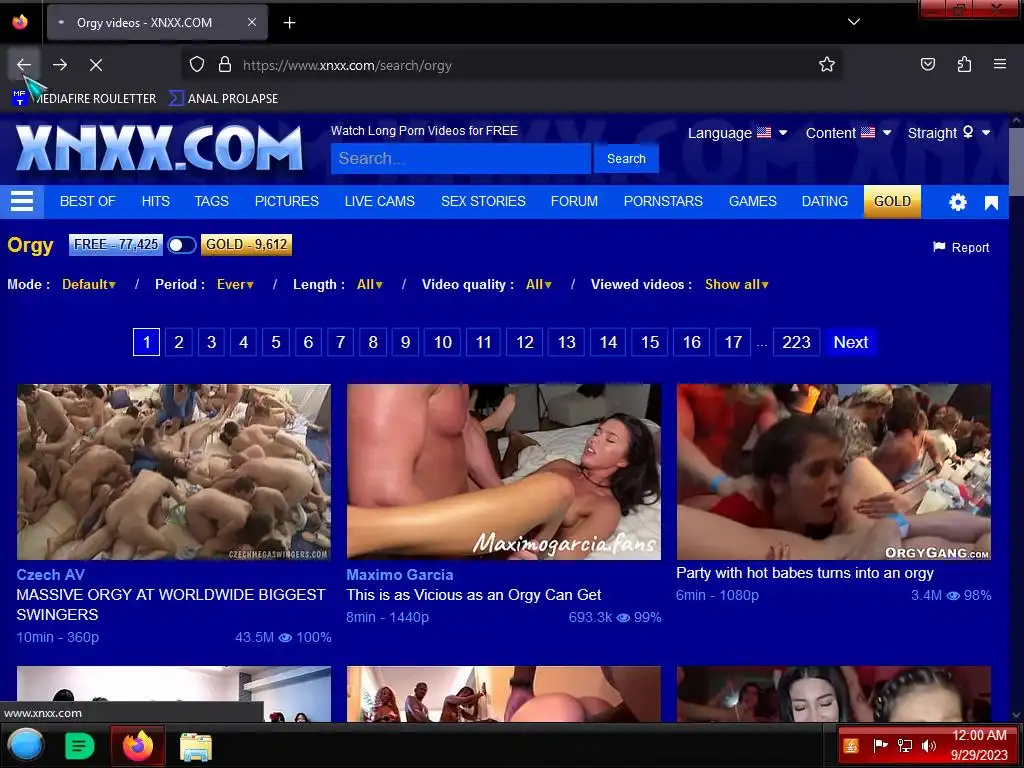Close the current browser tab

tap(251, 22)
